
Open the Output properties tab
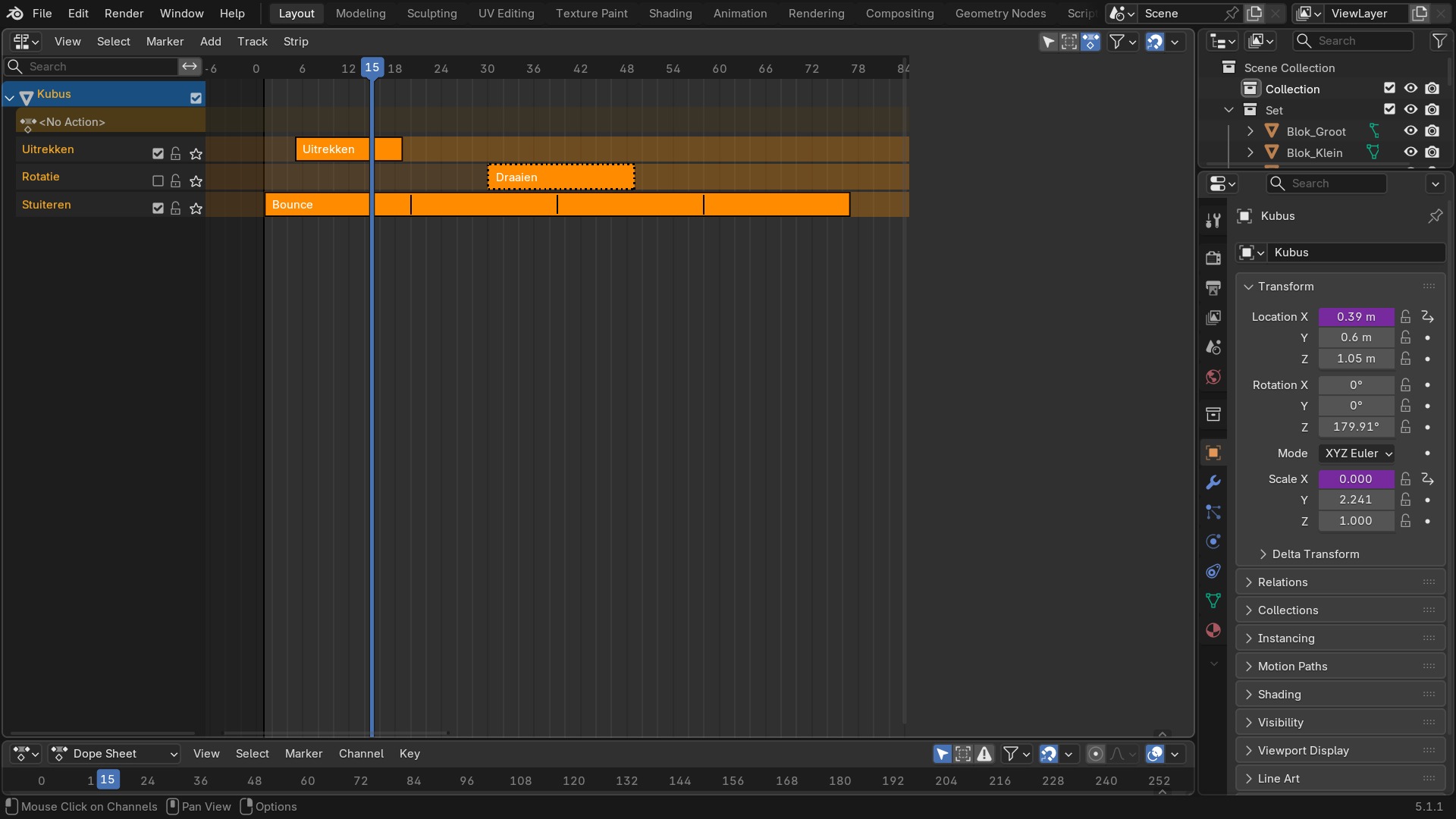pyautogui.click(x=1213, y=287)
